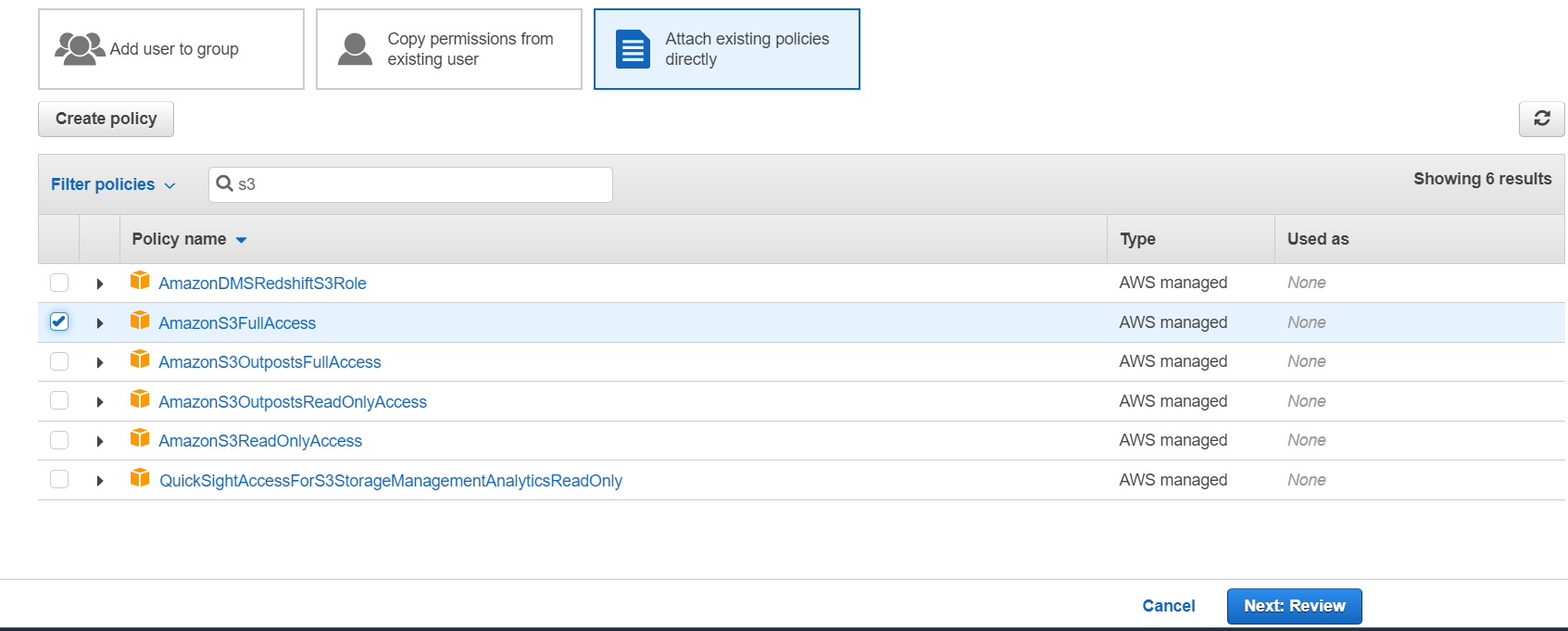Image resolution: width=1568 pixels, height=631 pixels.
Task: Open the AmazonS3OutpostsReadOnlyAccess policy link
Action: click(293, 402)
